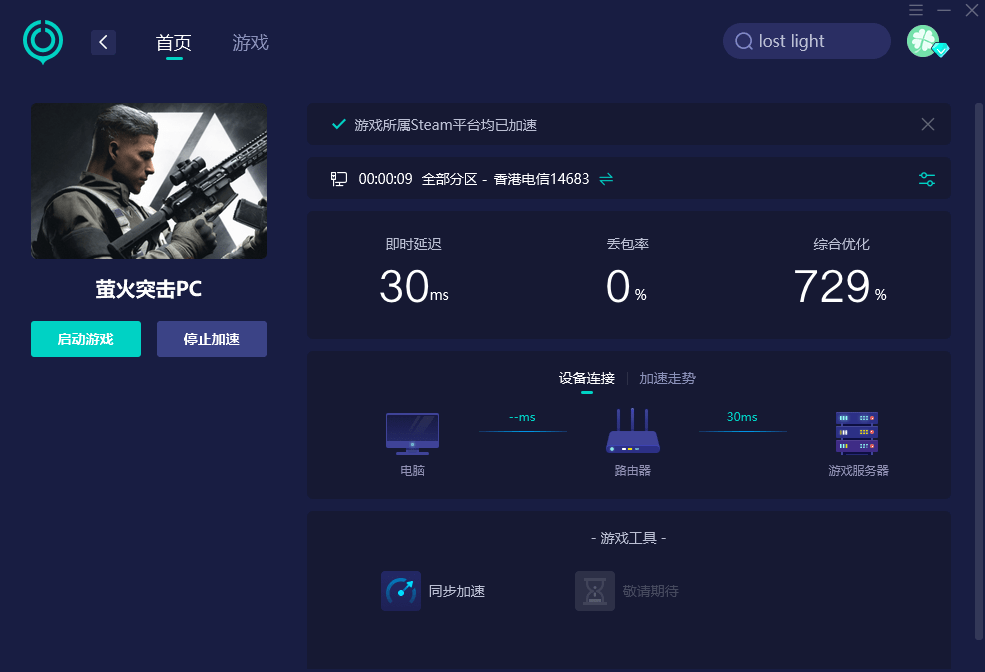985x672 pixels.
Task: Switch to the 首页 tab
Action: 173,43
